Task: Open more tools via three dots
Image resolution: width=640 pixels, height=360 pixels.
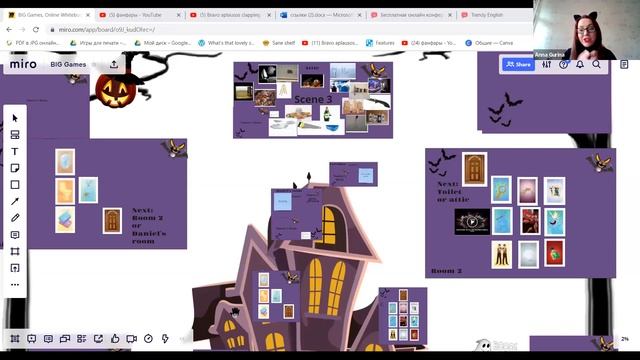Action: click(x=15, y=284)
